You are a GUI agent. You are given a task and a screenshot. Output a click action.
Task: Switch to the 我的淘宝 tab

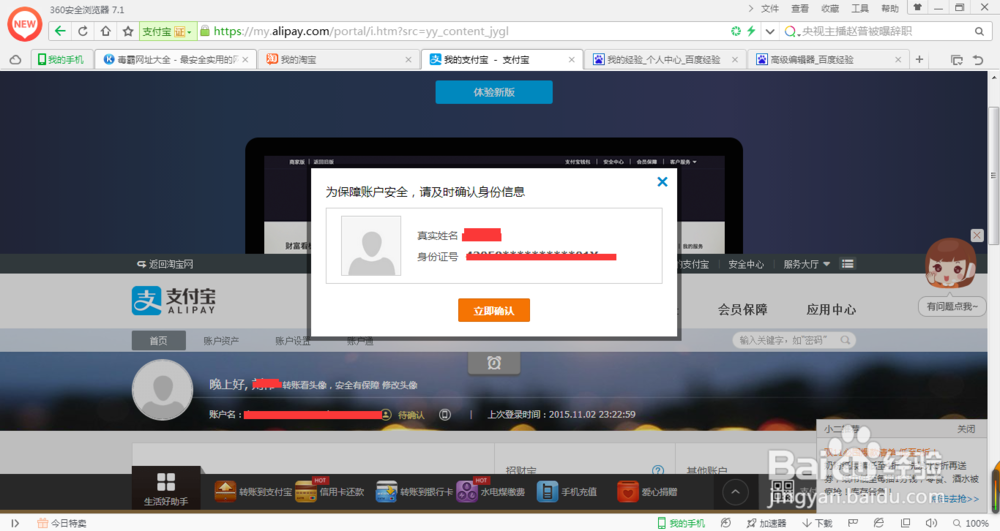[x=338, y=59]
